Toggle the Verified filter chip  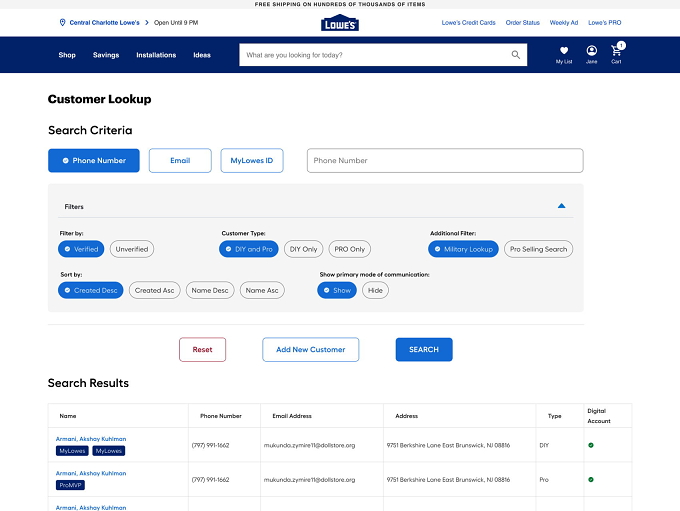pyautogui.click(x=81, y=249)
